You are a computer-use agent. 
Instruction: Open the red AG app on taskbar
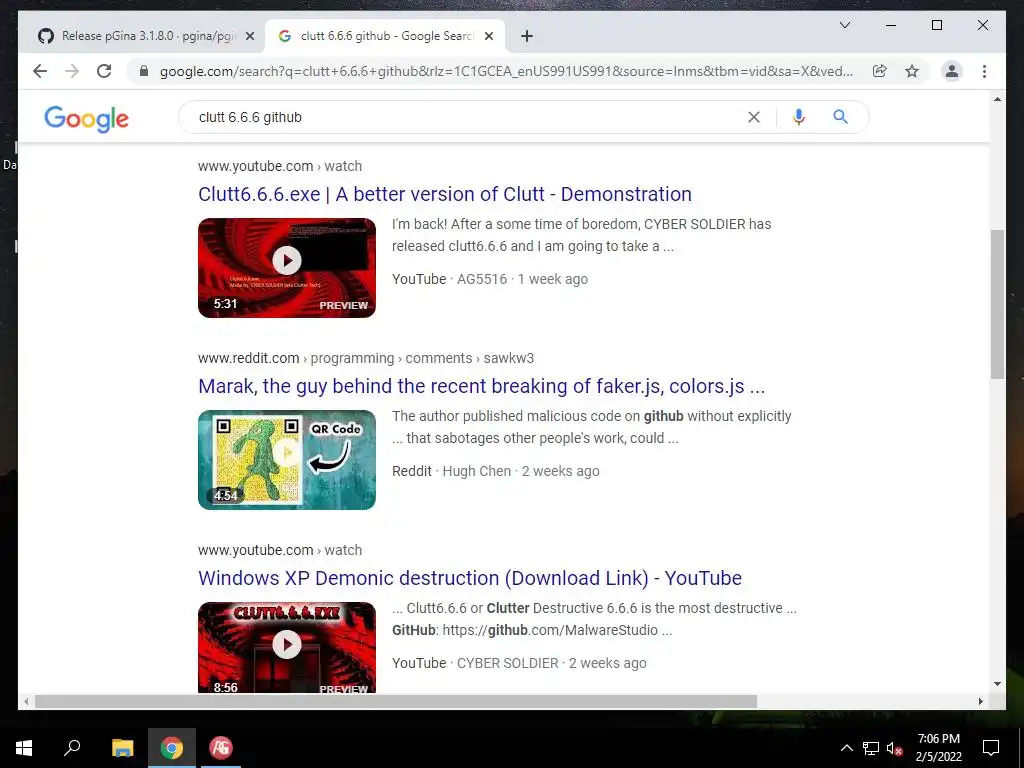(221, 748)
